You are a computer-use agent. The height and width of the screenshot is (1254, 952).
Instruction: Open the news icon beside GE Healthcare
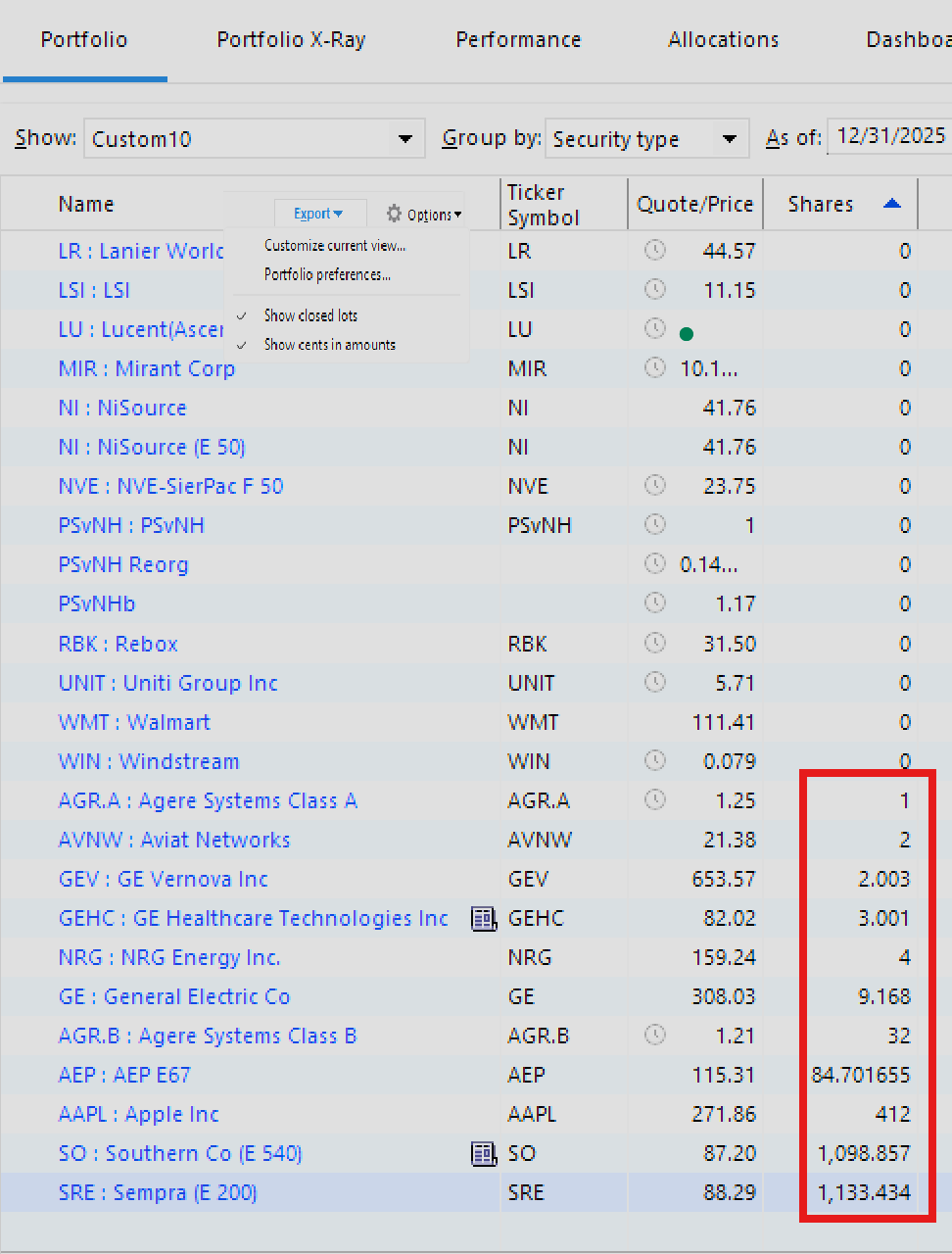coord(484,918)
